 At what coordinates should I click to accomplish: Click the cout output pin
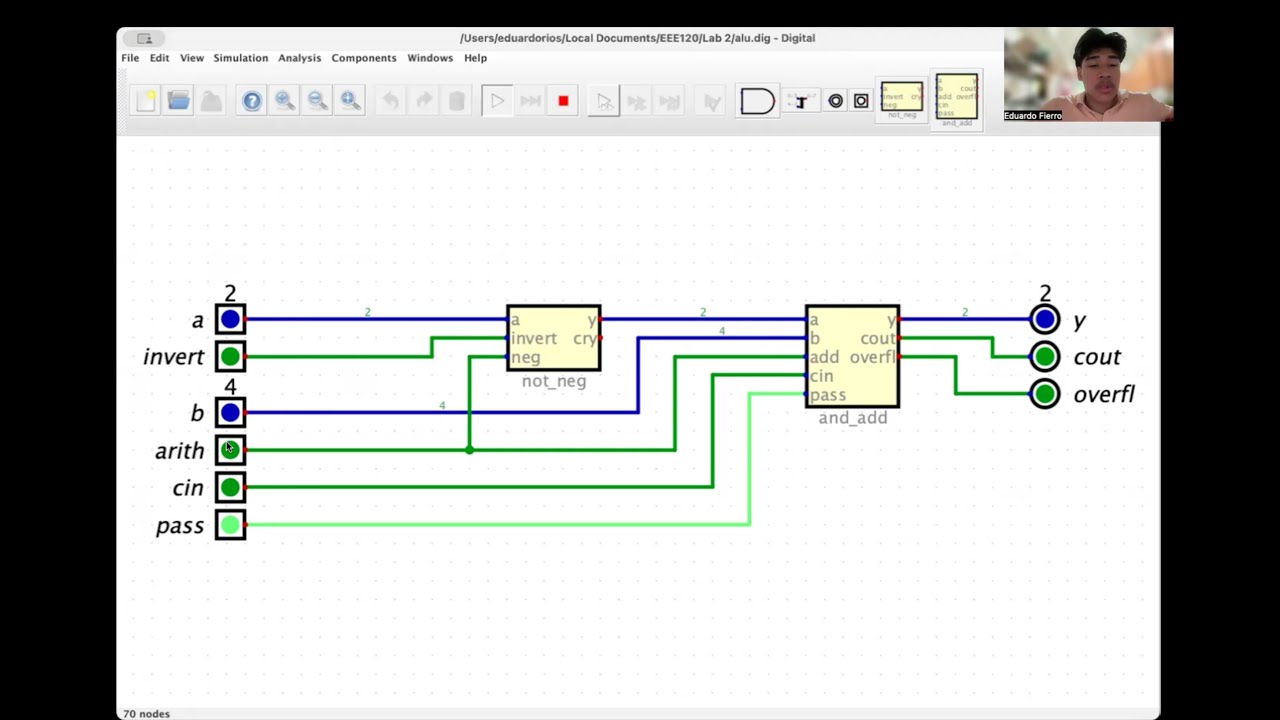(1045, 357)
